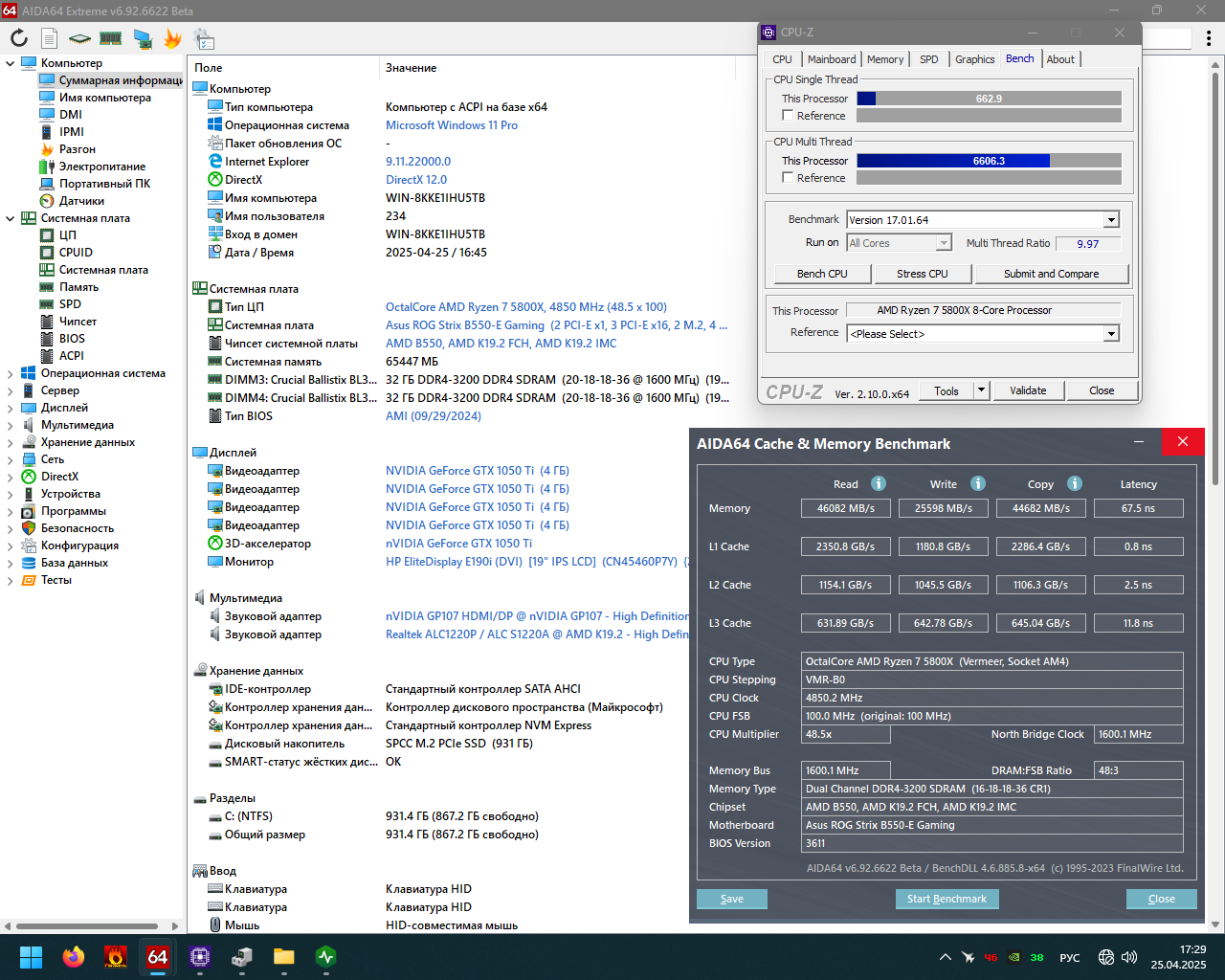
Task: Open the Benchmark version dropdown in CPU-Z
Action: 1111,220
